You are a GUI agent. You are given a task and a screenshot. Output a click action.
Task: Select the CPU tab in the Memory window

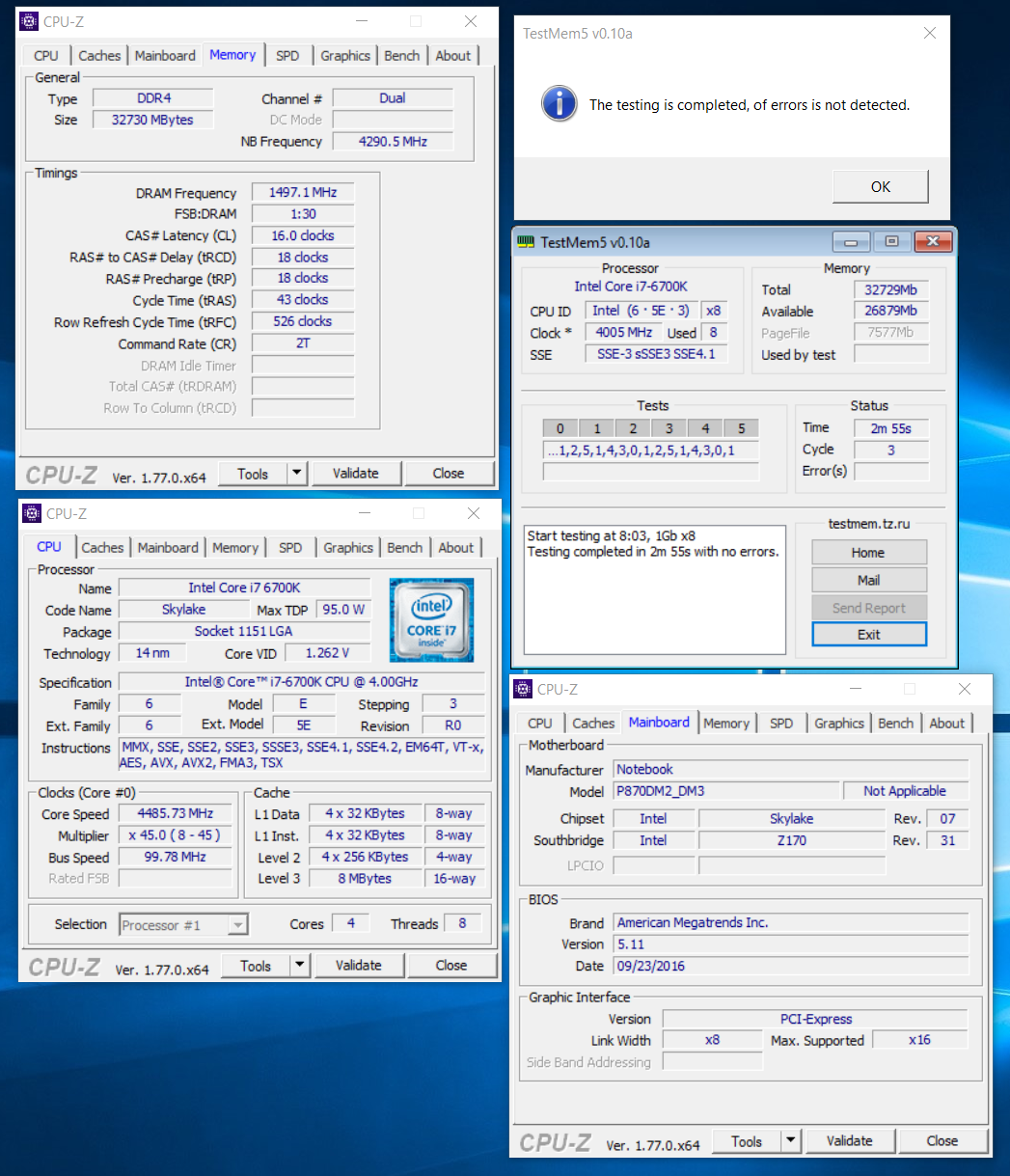tap(46, 56)
